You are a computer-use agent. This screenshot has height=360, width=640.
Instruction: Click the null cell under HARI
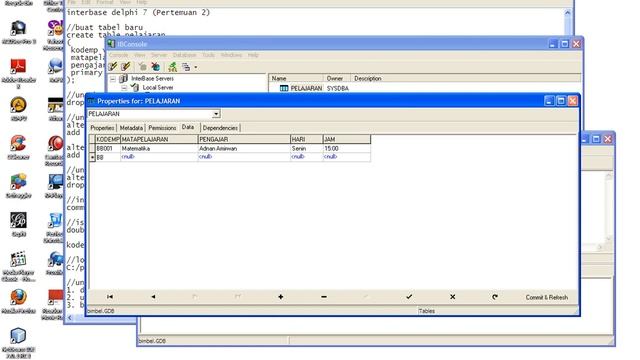307,157
